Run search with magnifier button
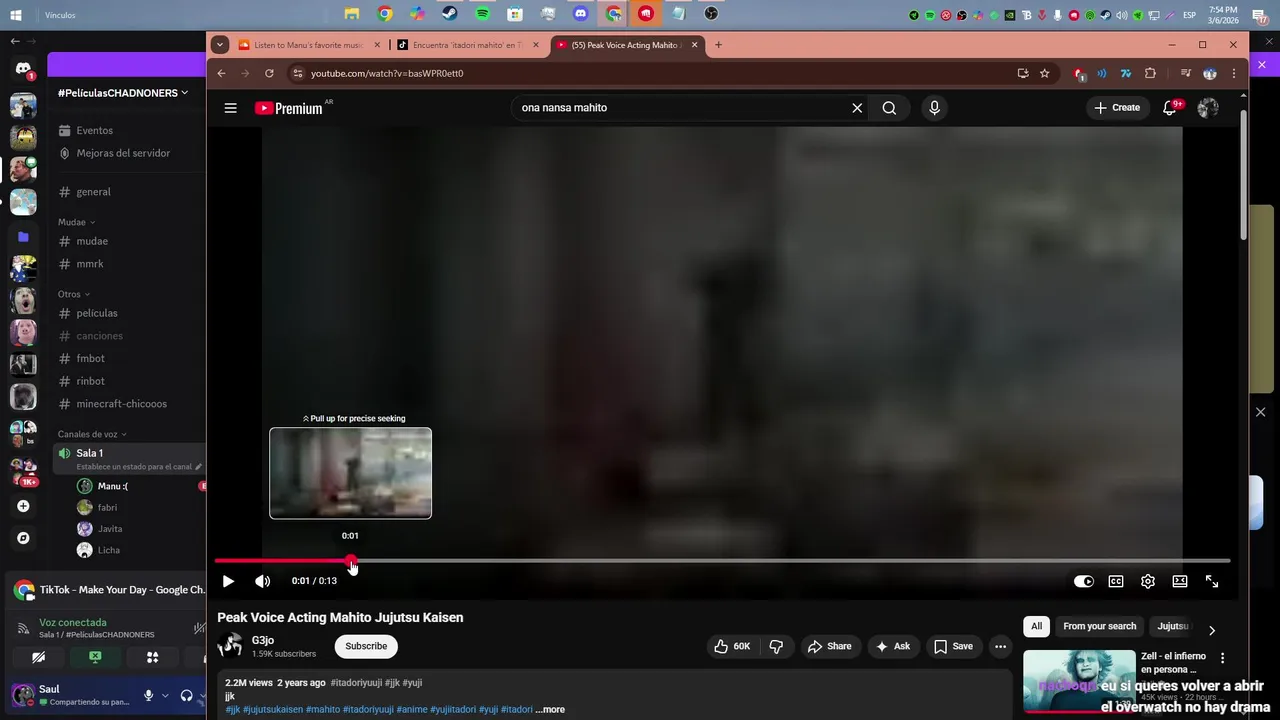The height and width of the screenshot is (720, 1280). (889, 108)
